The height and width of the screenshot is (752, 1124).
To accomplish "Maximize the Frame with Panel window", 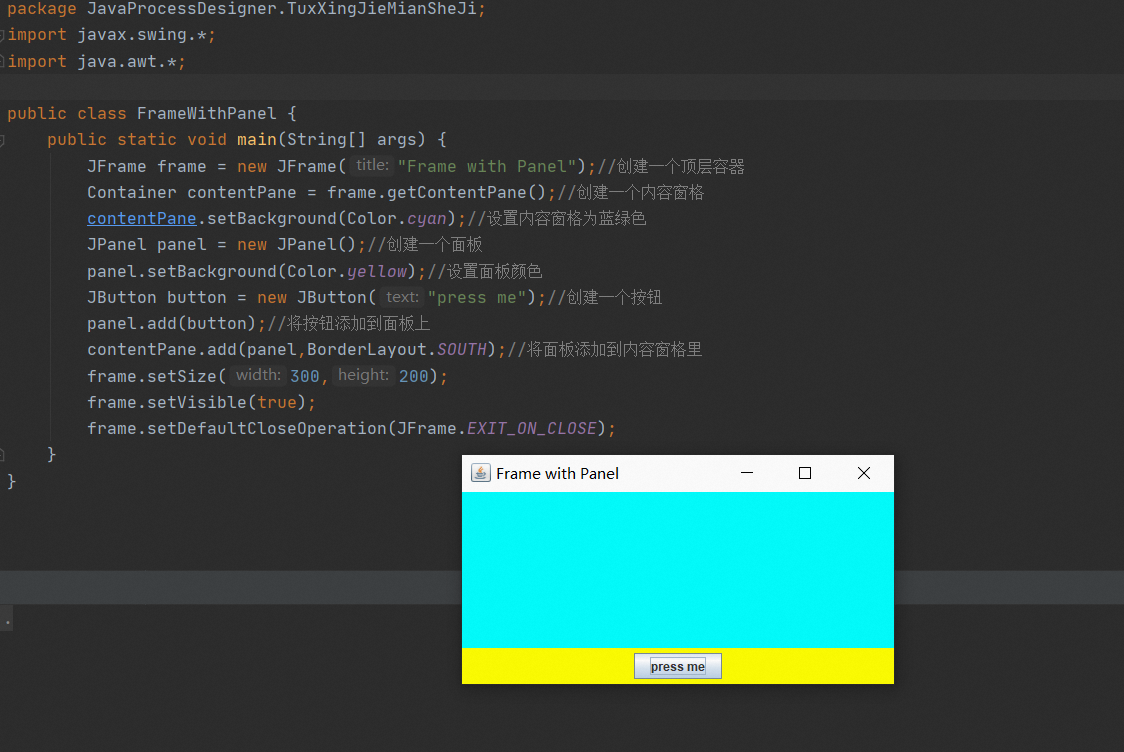I will tap(804, 472).
